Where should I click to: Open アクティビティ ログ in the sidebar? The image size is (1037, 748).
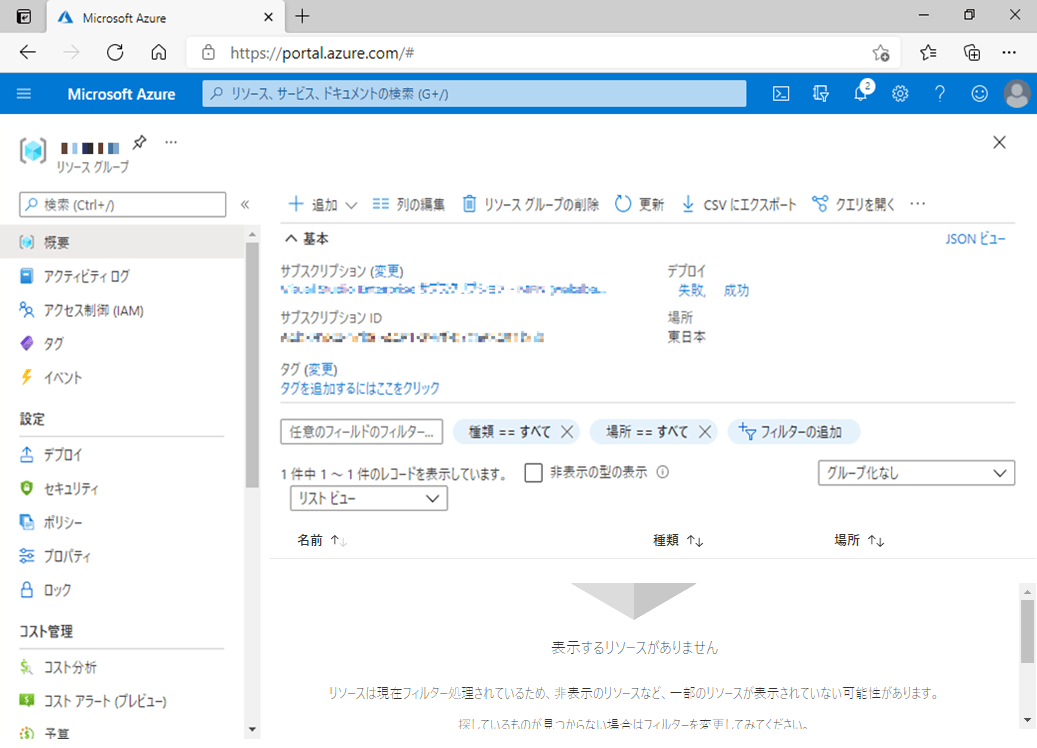[122, 276]
